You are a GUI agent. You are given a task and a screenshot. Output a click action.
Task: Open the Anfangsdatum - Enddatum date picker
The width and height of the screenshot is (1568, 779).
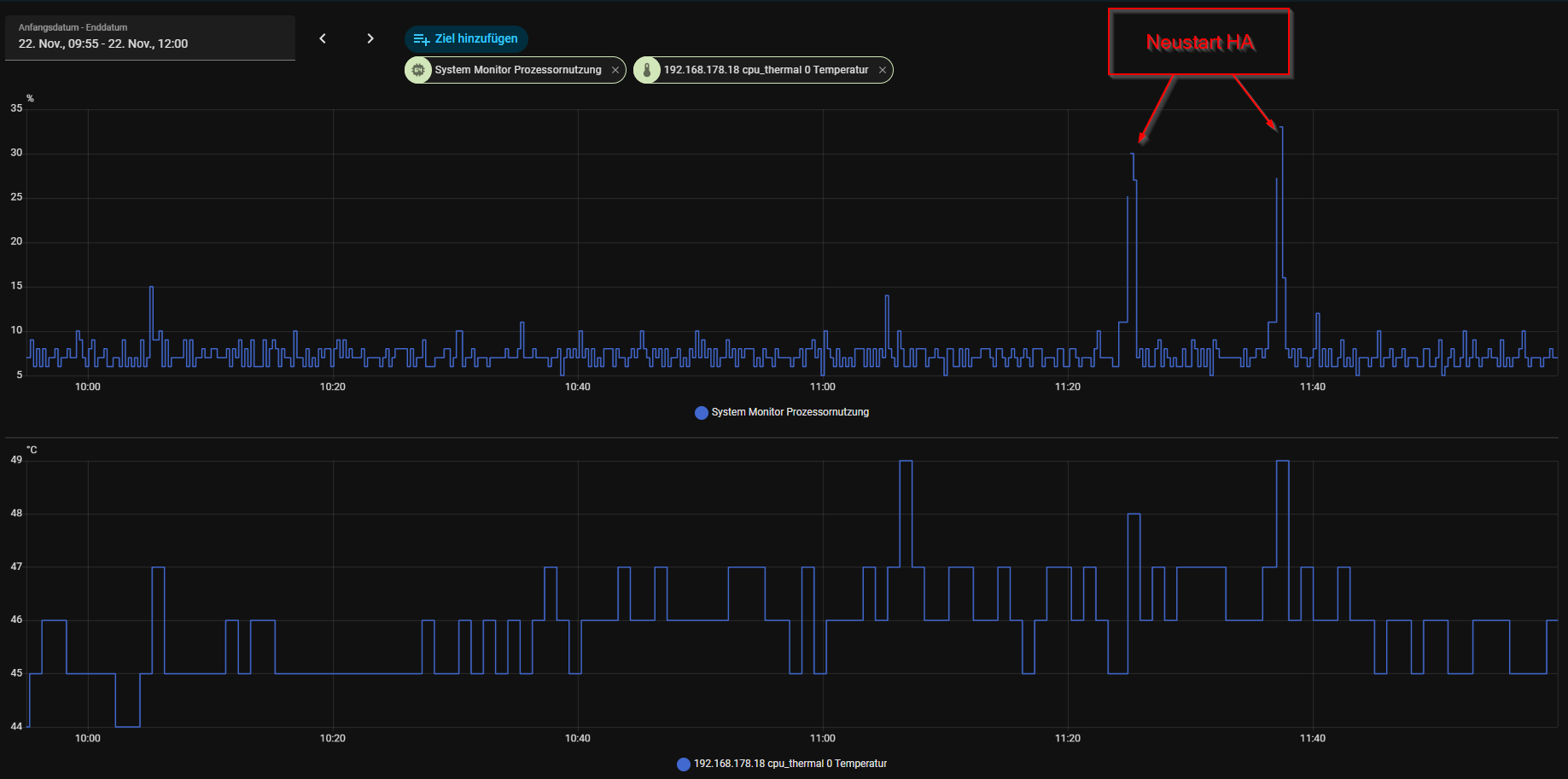[150, 38]
